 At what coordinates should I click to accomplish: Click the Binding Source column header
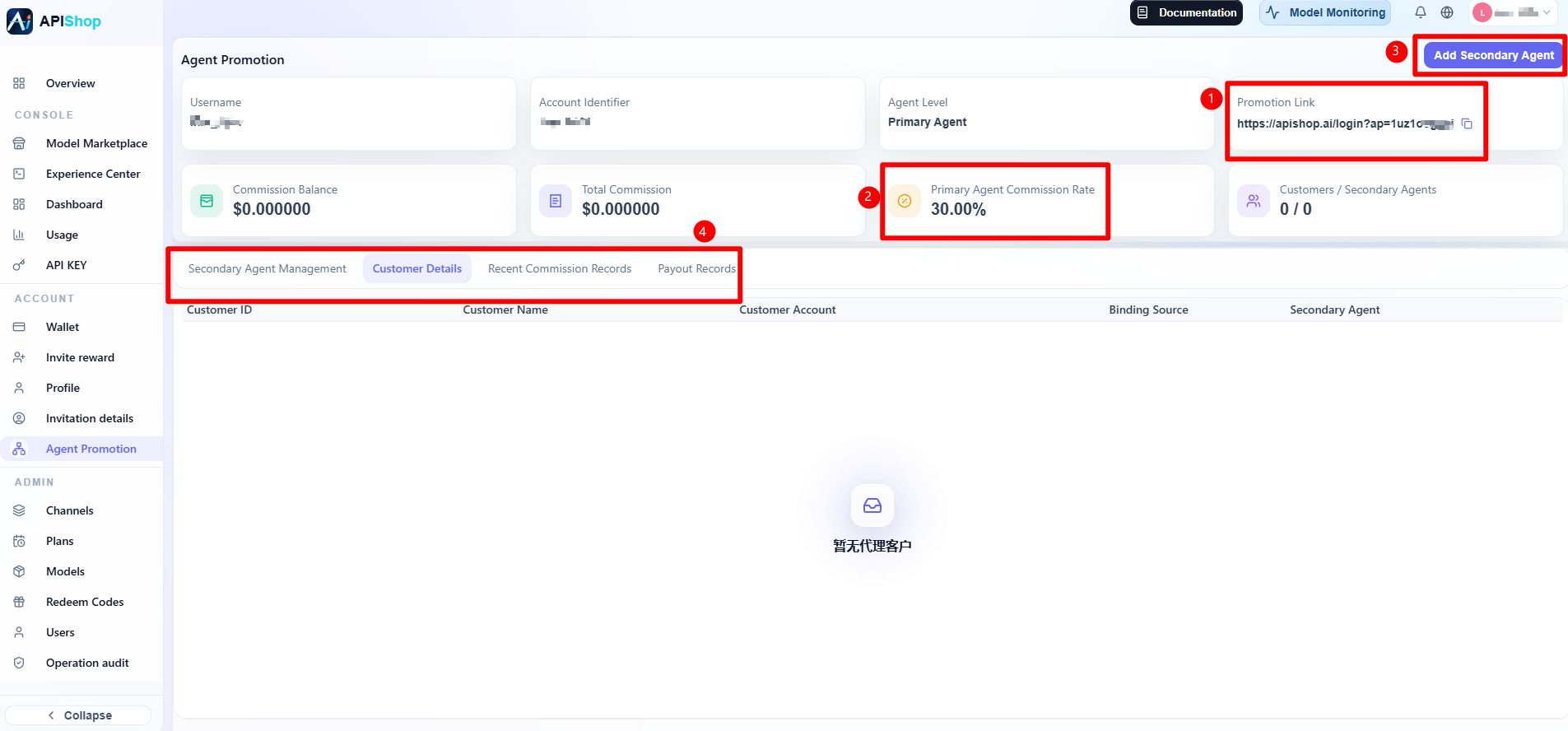pyautogui.click(x=1148, y=310)
